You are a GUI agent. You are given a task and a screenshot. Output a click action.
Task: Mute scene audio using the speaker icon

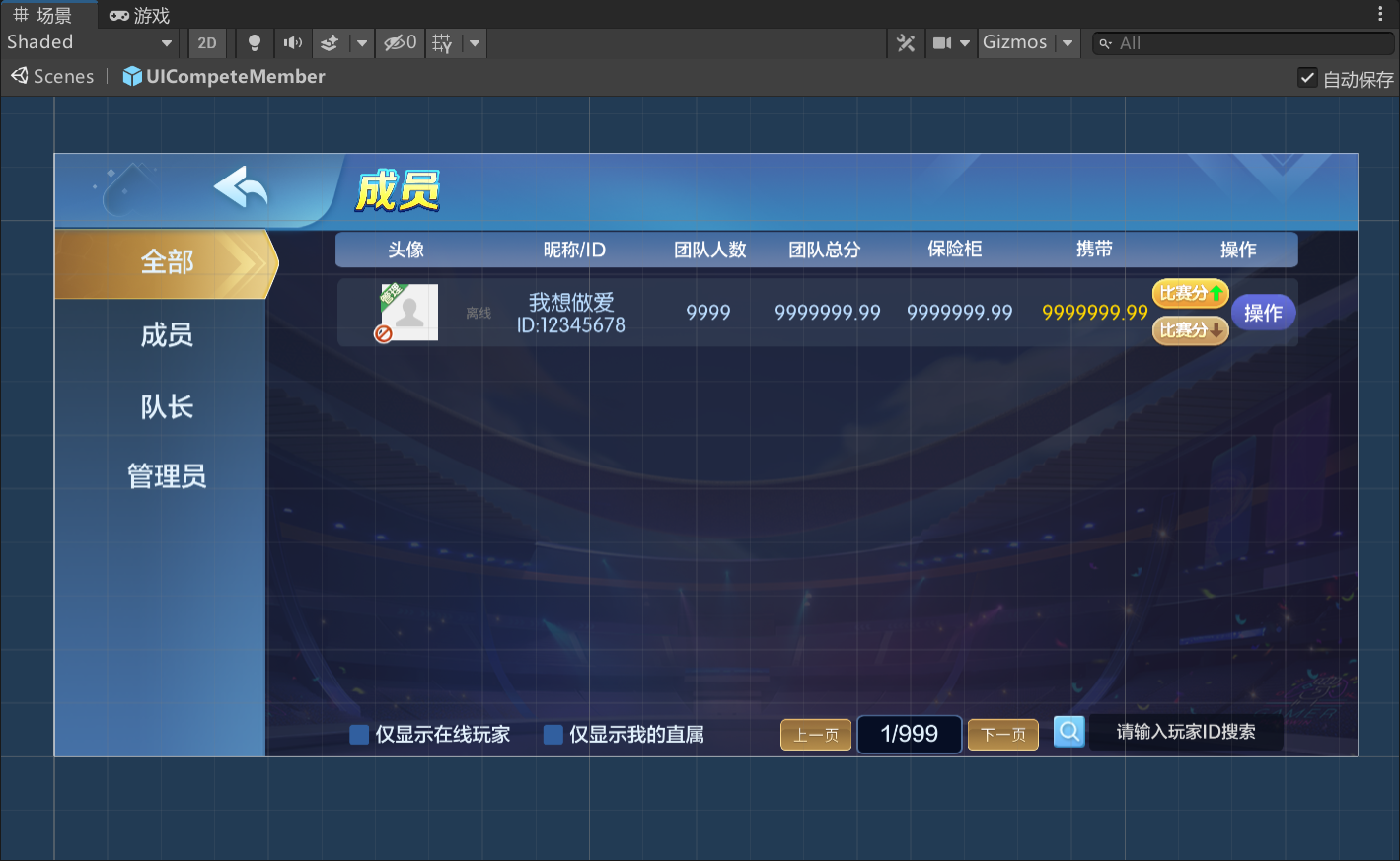[293, 43]
